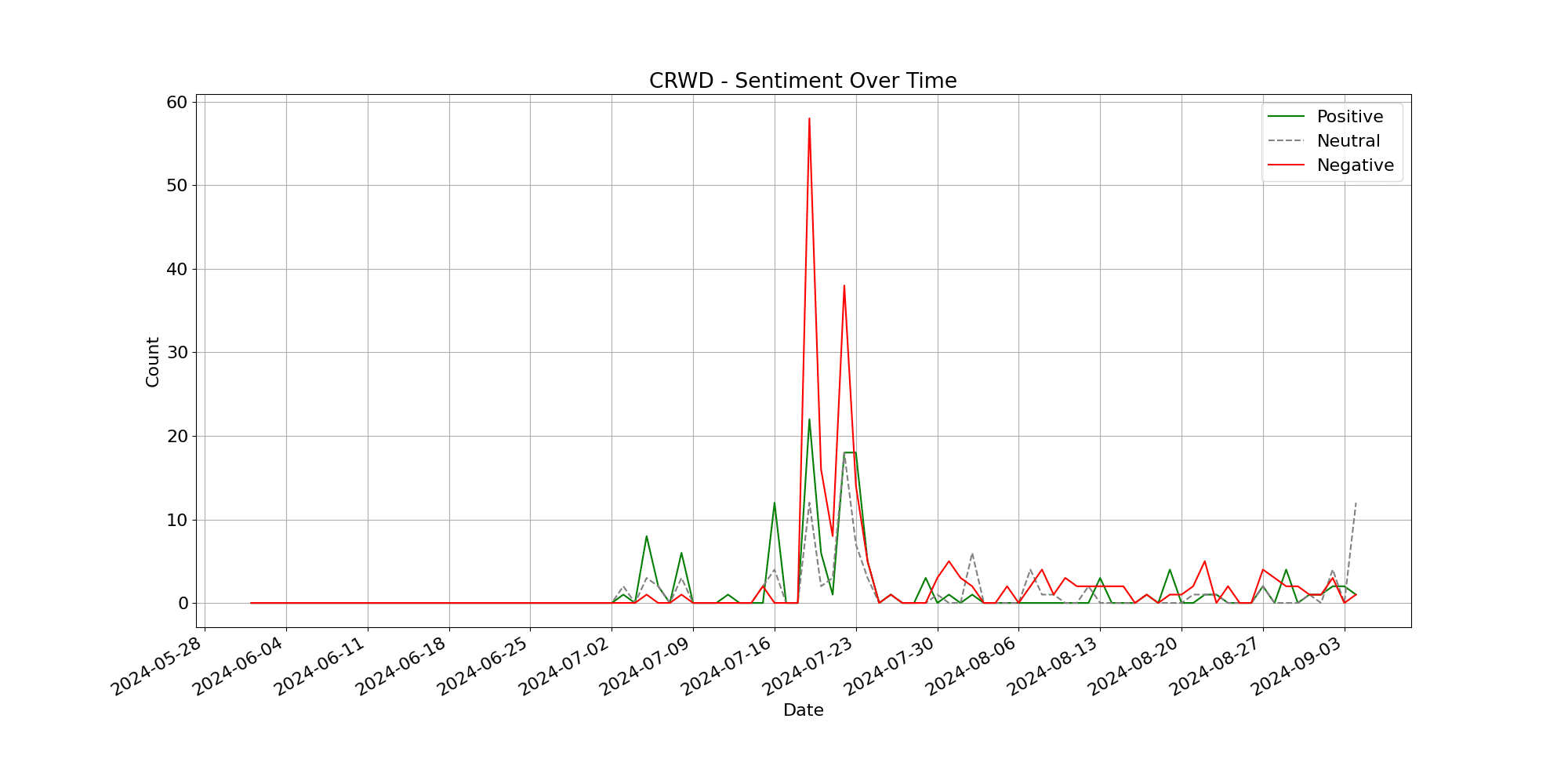Click the red Negative legend line sample
Image resolution: width=1568 pixels, height=784 pixels.
tap(1287, 165)
